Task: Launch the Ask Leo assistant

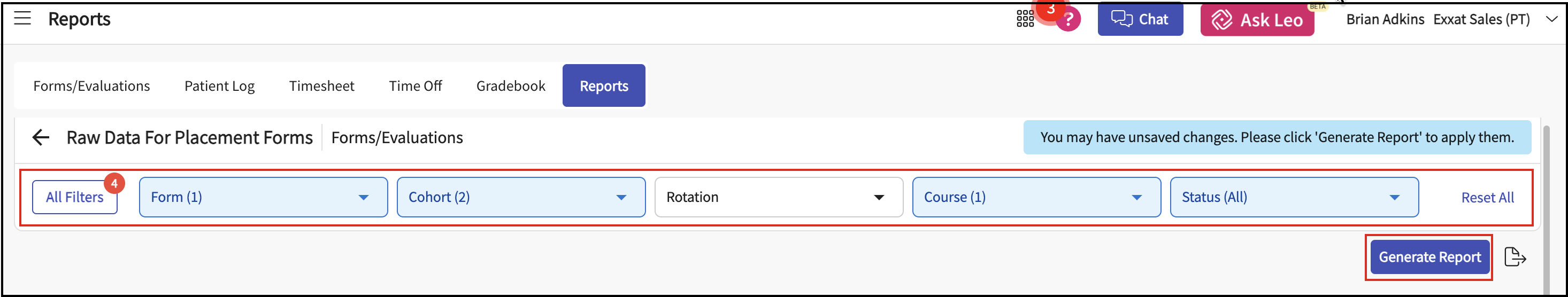Action: pyautogui.click(x=1257, y=20)
